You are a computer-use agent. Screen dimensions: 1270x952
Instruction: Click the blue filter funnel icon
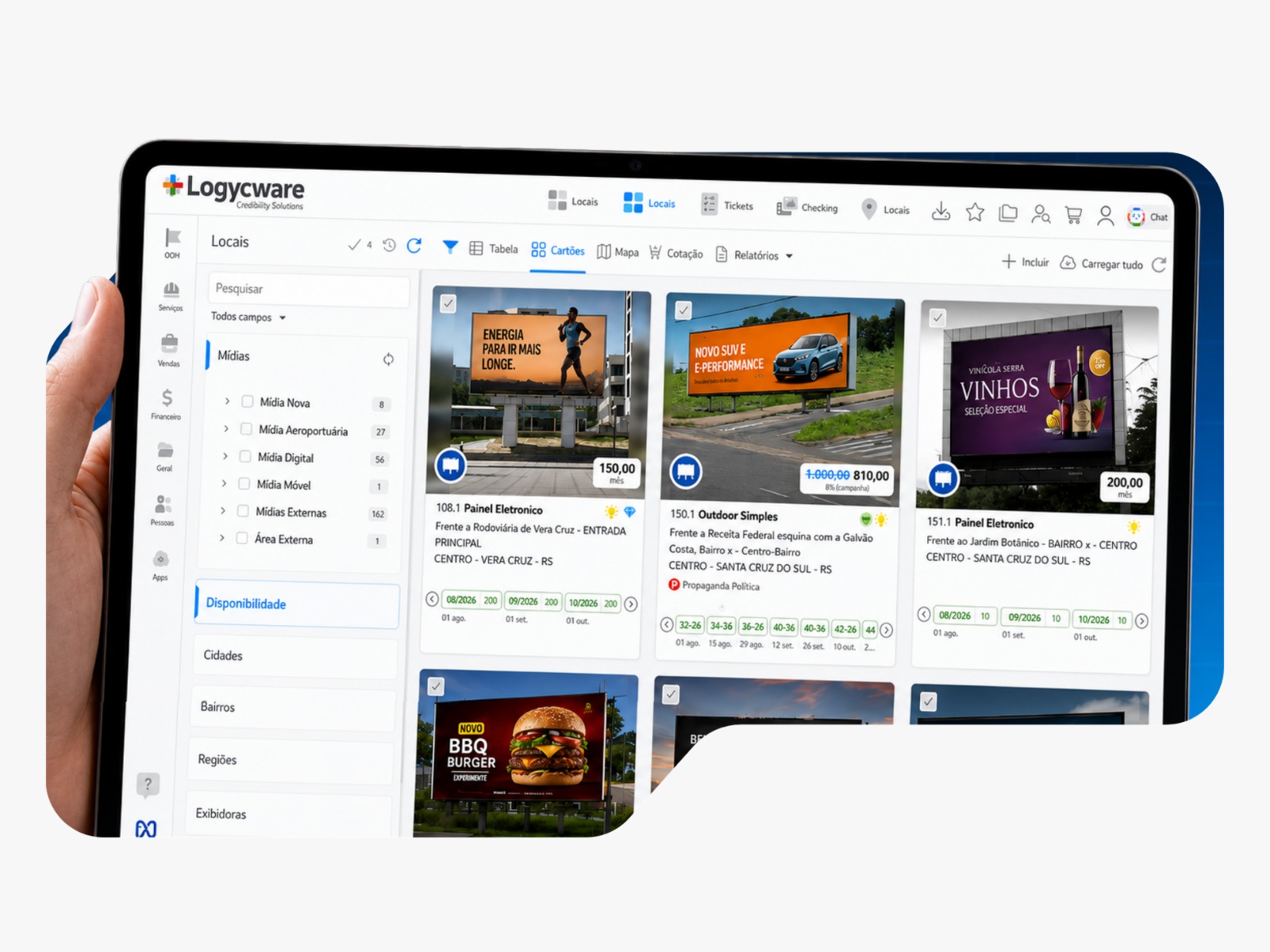(x=450, y=247)
